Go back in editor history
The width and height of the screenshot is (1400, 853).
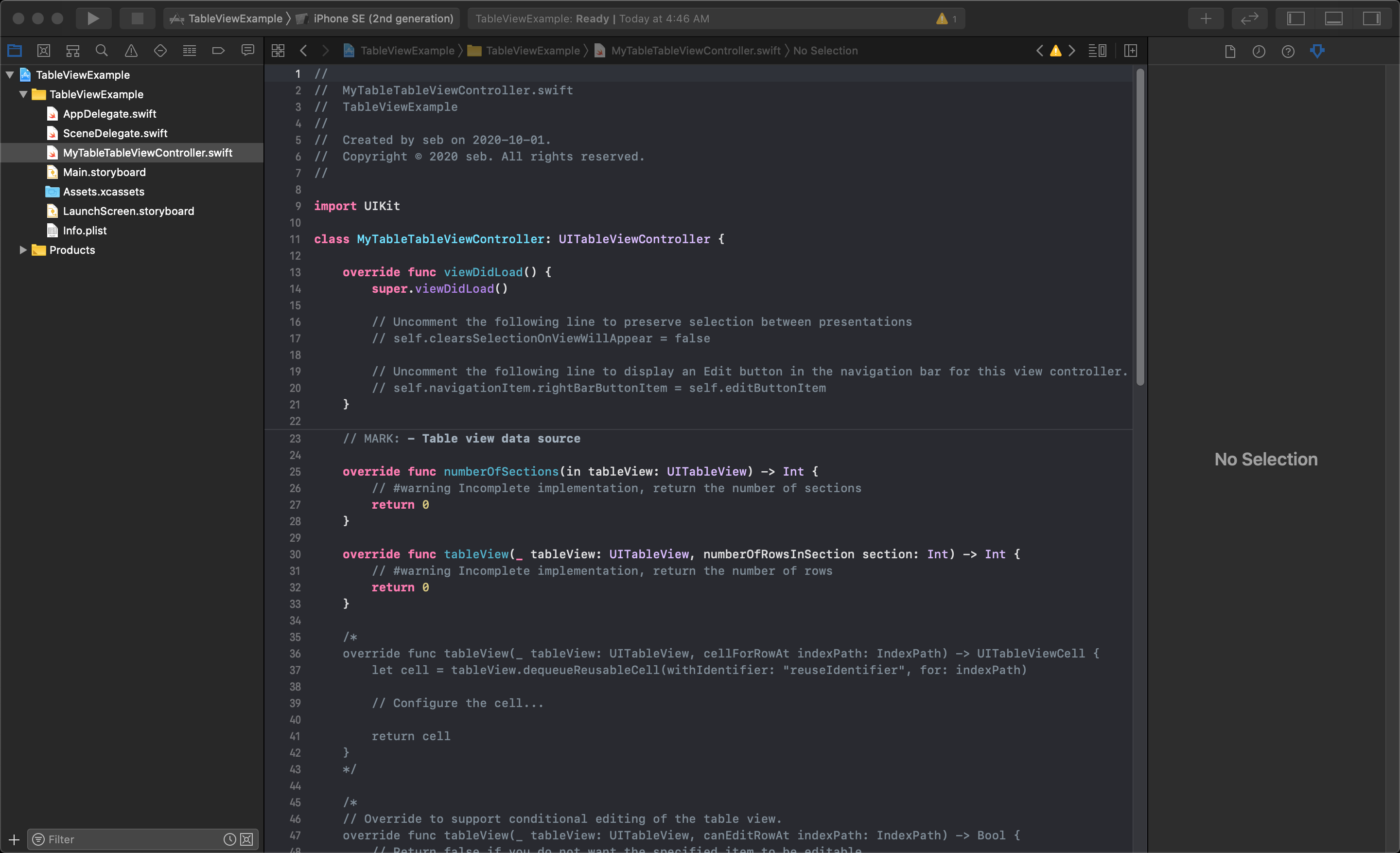(304, 51)
